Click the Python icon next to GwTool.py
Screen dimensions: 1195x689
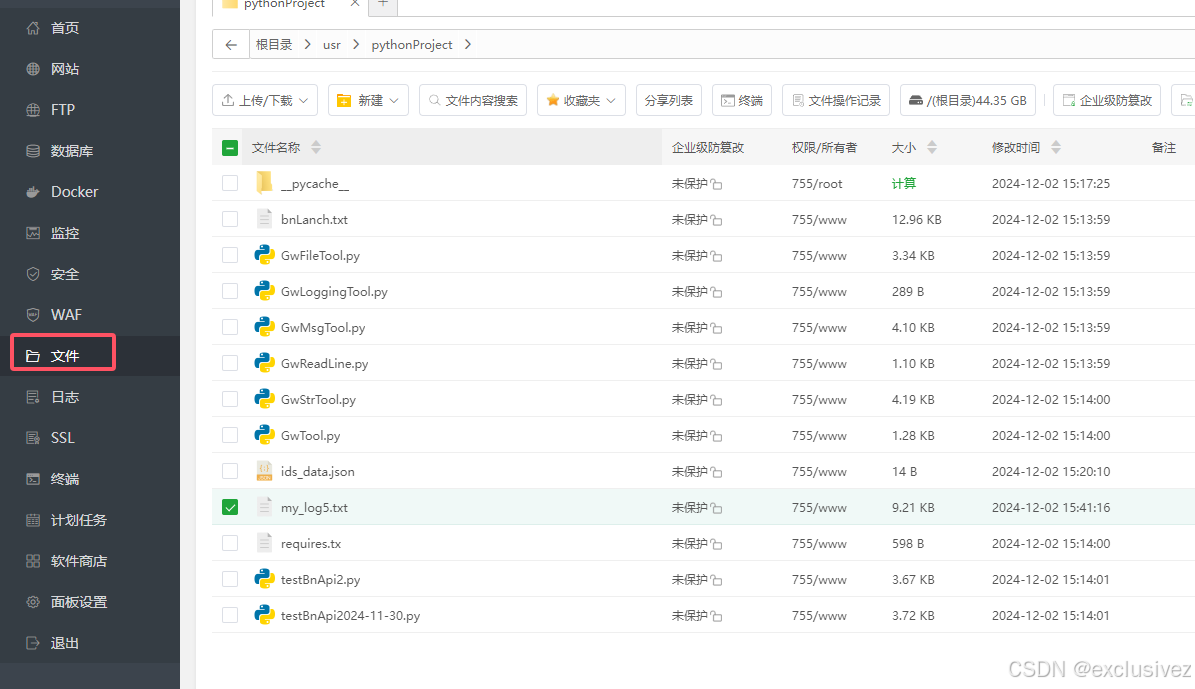click(264, 435)
